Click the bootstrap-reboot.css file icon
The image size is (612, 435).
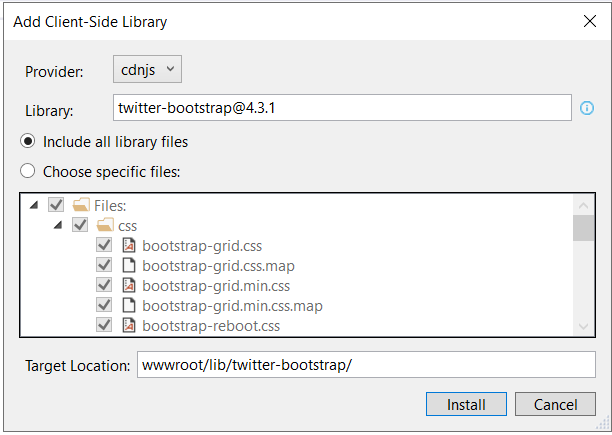coord(129,325)
